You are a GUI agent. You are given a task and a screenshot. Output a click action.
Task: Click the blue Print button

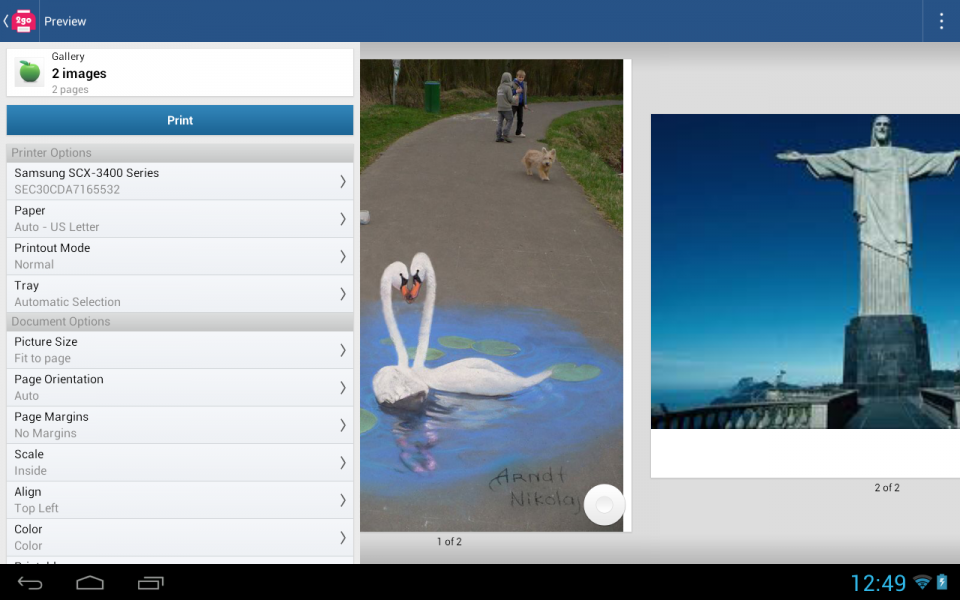[180, 120]
